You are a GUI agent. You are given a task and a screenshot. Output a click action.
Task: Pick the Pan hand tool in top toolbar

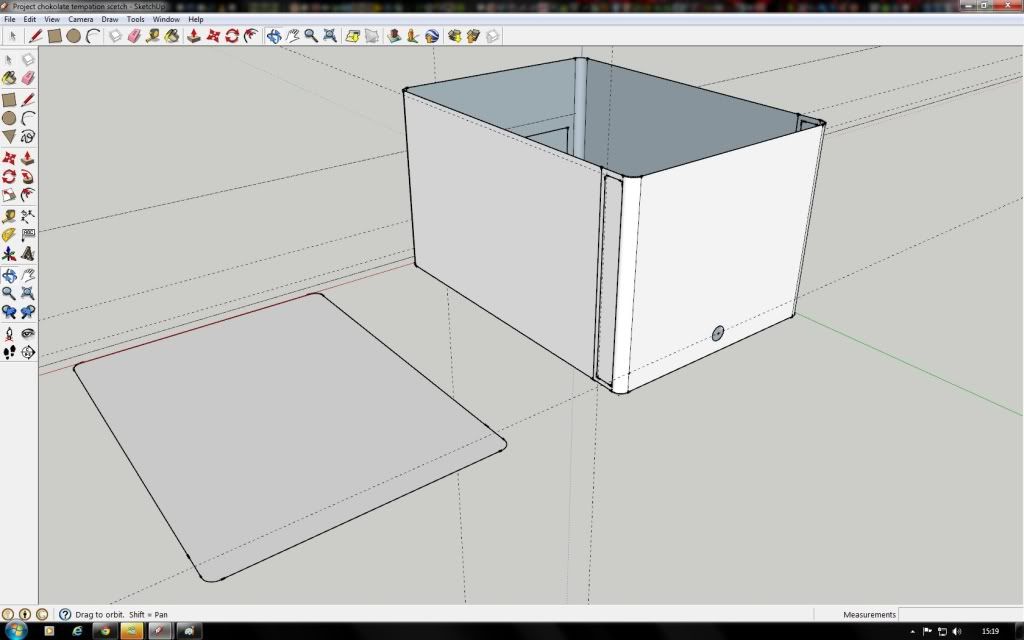[292, 36]
